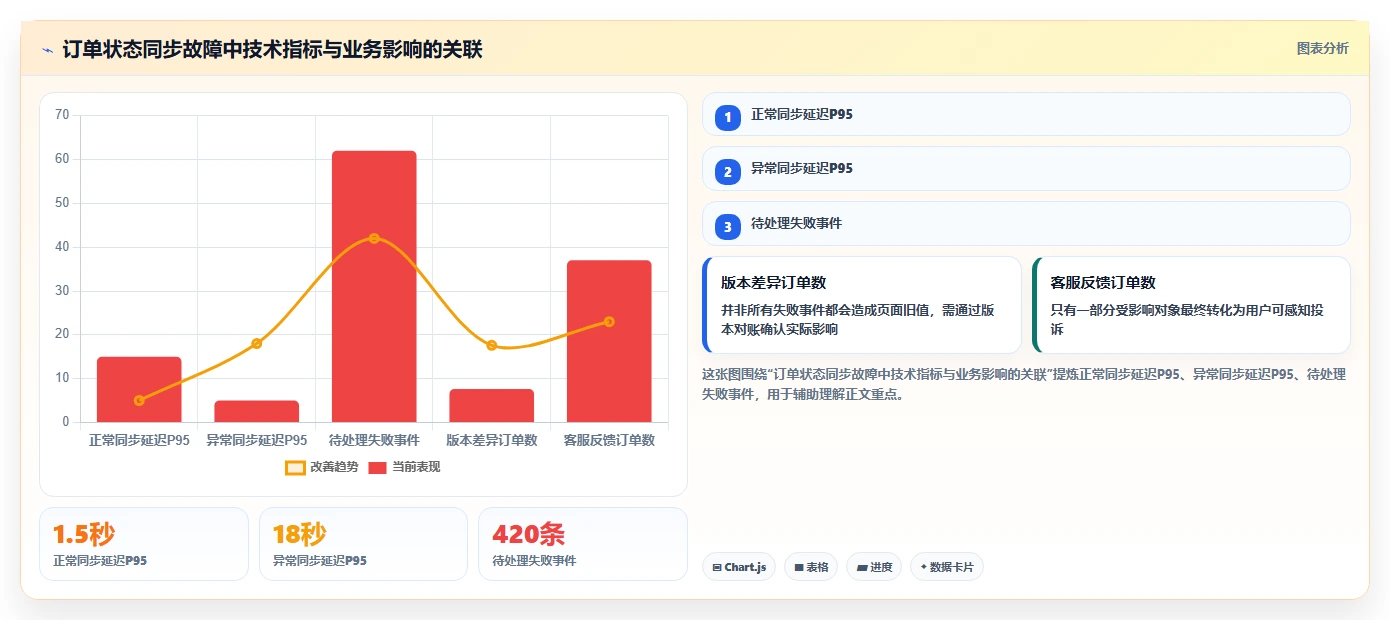Click x-axis label 客服反馈订单数

click(x=609, y=440)
